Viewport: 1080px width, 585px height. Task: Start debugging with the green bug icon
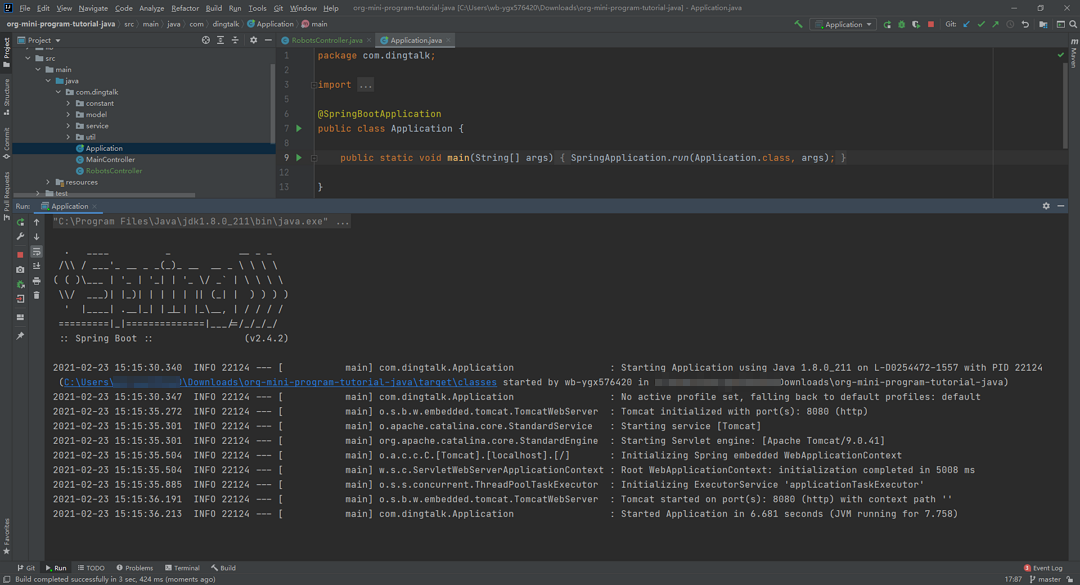901,24
